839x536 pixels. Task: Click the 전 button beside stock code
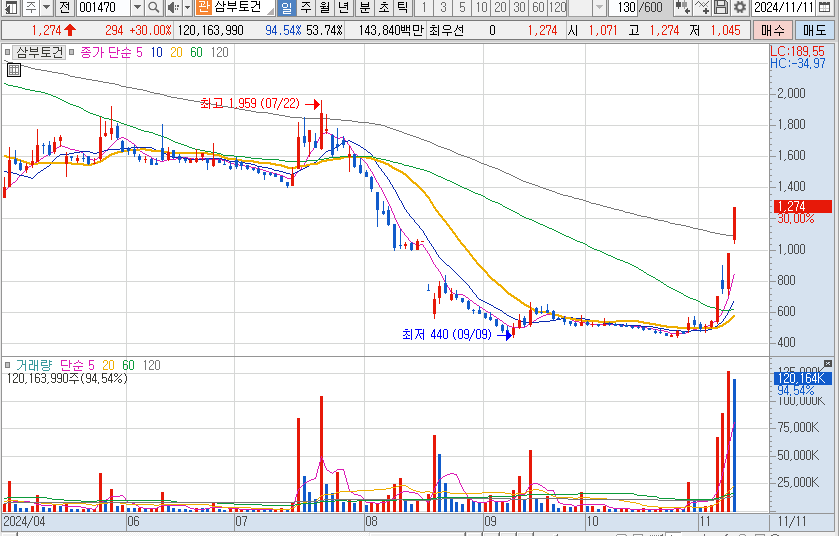65,7
